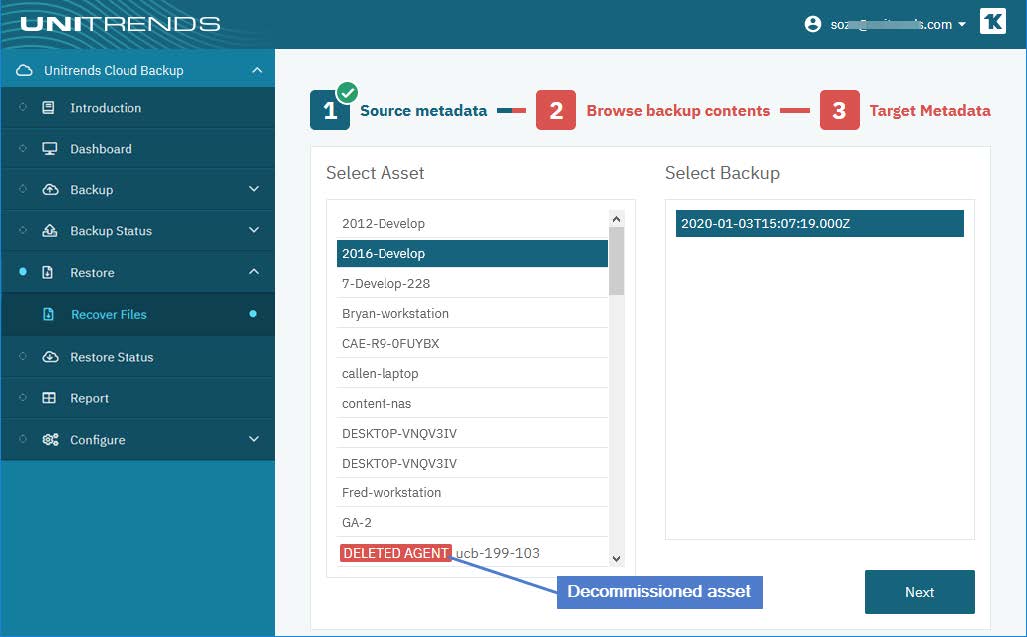Select the CAE-R9-0FUYBX asset
The width and height of the screenshot is (1027, 637).
tap(472, 343)
